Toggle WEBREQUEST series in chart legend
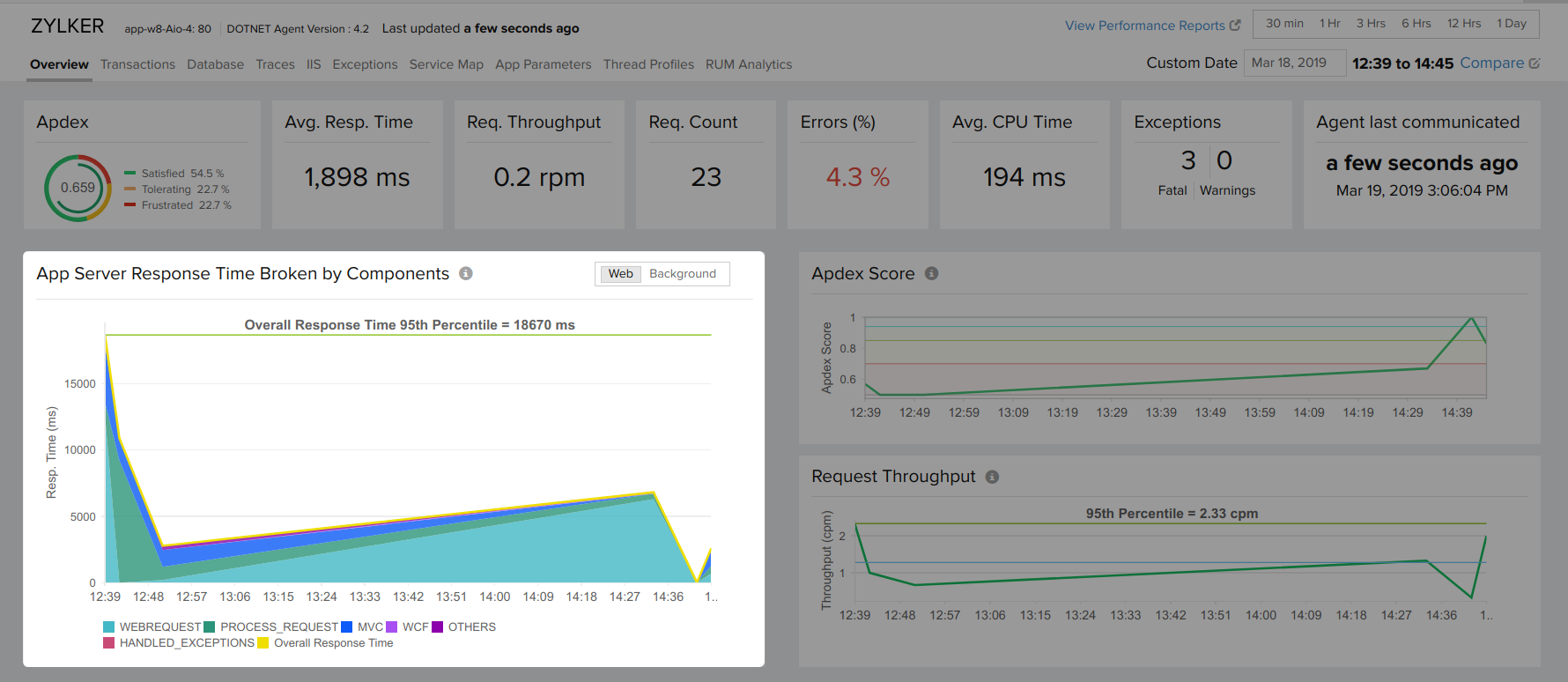The width and height of the screenshot is (1568, 682). (x=152, y=627)
